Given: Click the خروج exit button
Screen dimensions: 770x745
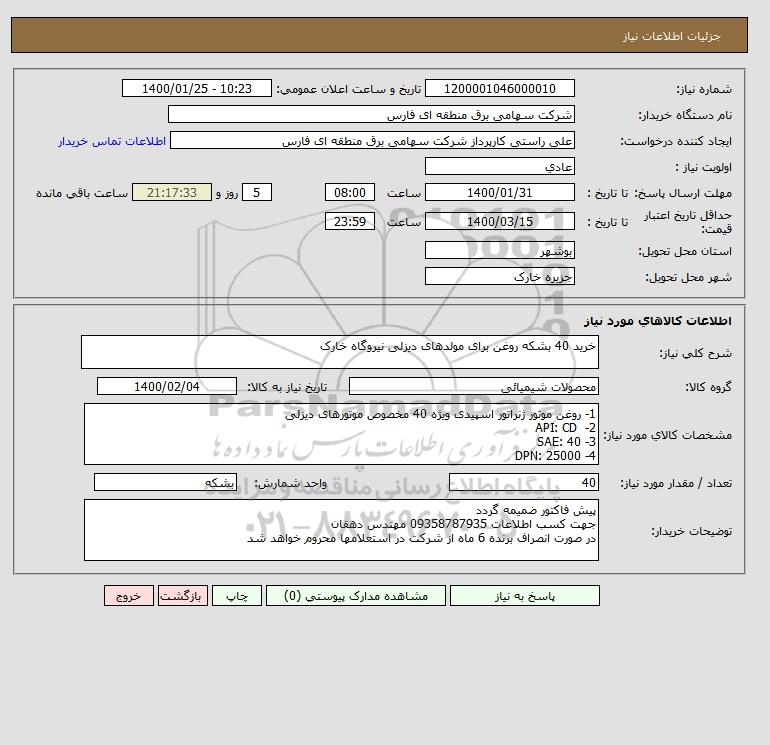Looking at the screenshot, I should (129, 596).
